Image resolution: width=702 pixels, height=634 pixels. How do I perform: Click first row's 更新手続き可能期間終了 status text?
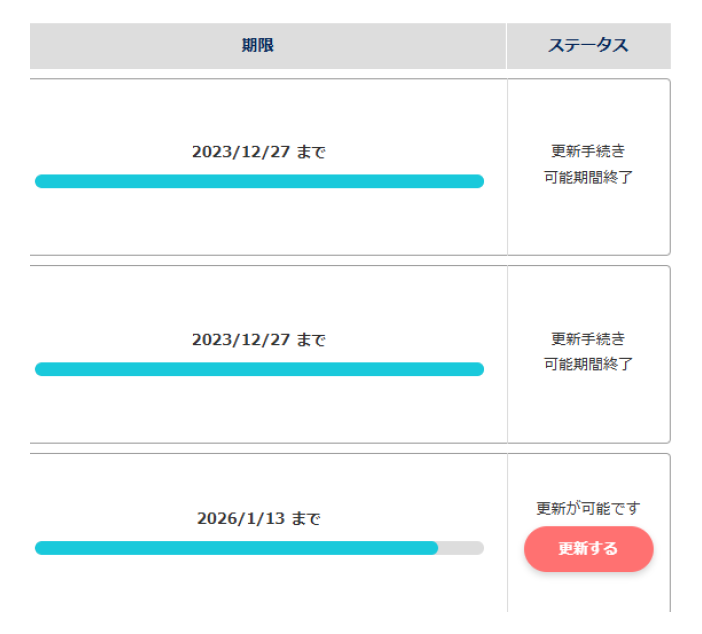click(x=588, y=164)
